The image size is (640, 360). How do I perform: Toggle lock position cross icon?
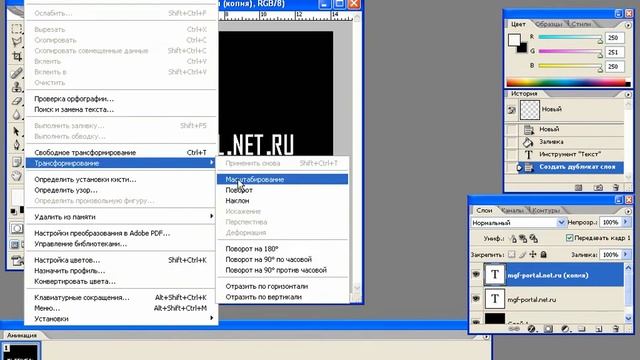(533, 254)
